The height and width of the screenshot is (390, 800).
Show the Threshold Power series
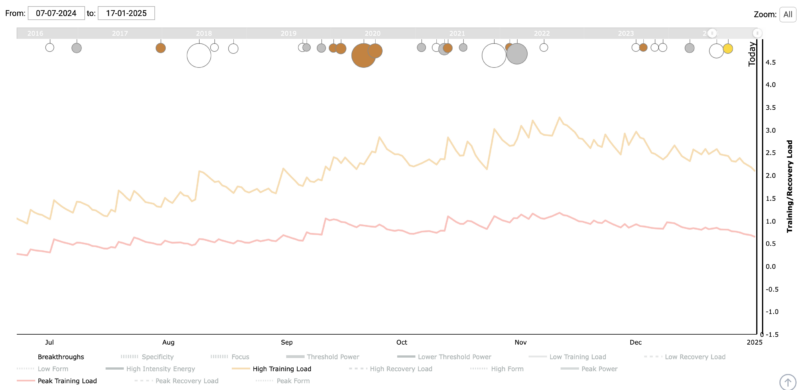(x=322, y=357)
